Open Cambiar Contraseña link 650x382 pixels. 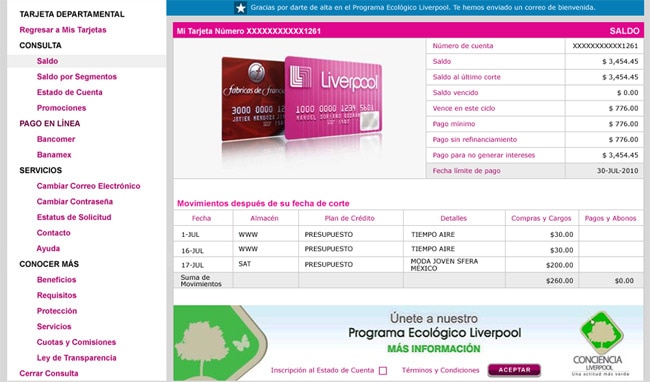click(x=75, y=202)
